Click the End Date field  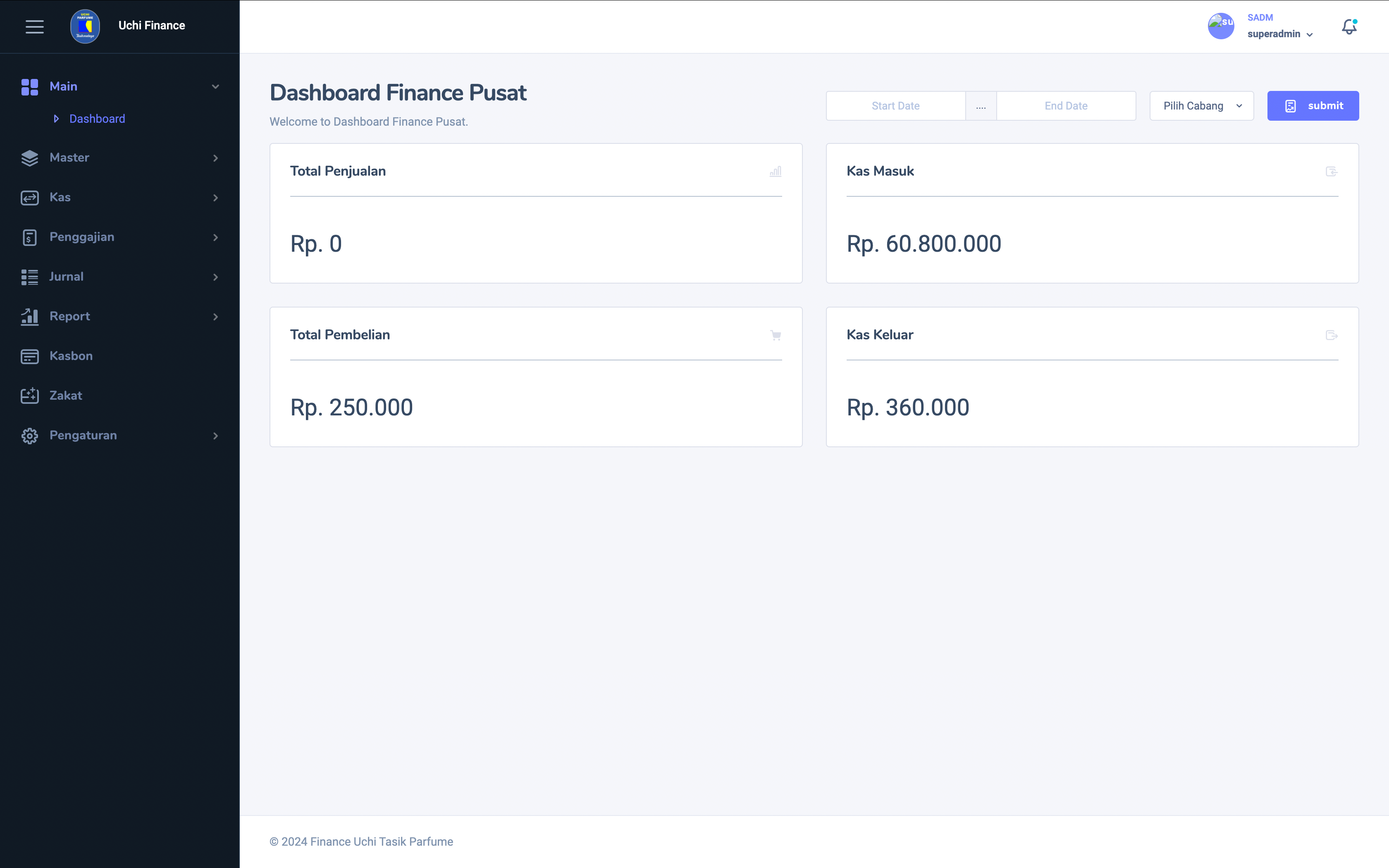coord(1066,106)
